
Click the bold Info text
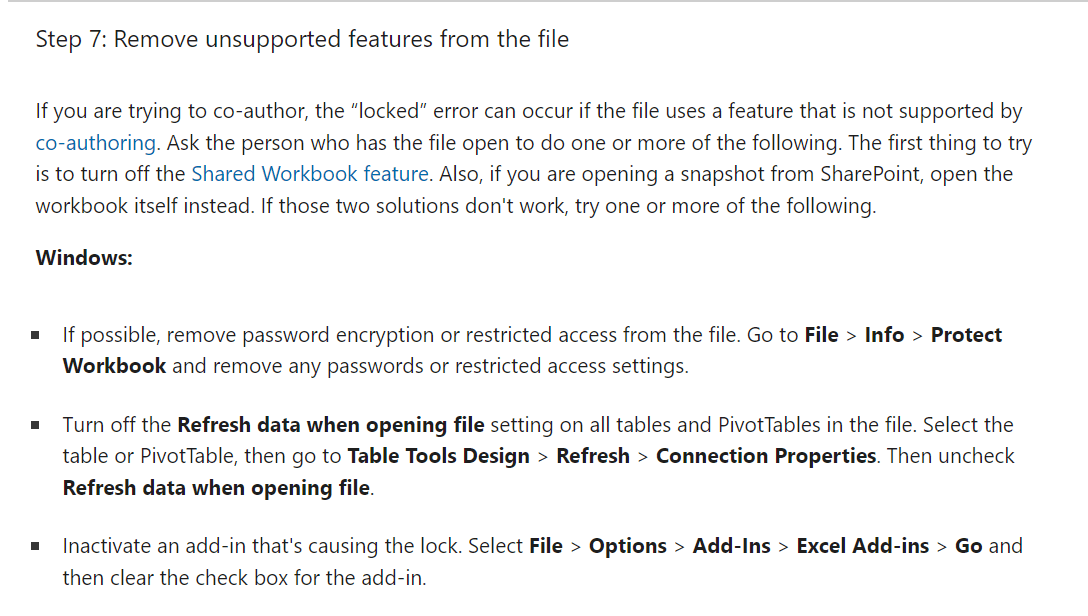point(884,335)
